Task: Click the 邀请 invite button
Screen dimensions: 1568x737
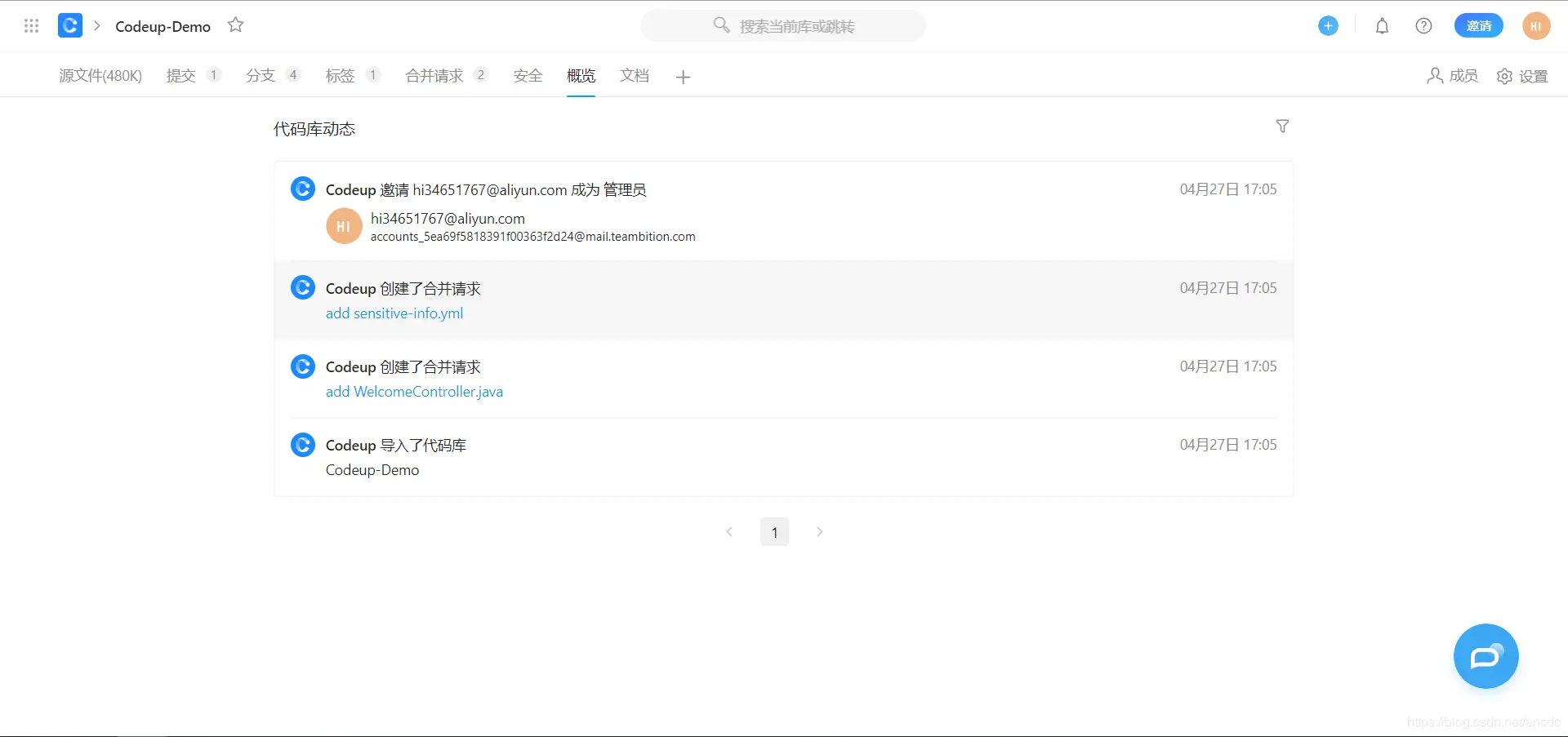Action: pos(1478,25)
